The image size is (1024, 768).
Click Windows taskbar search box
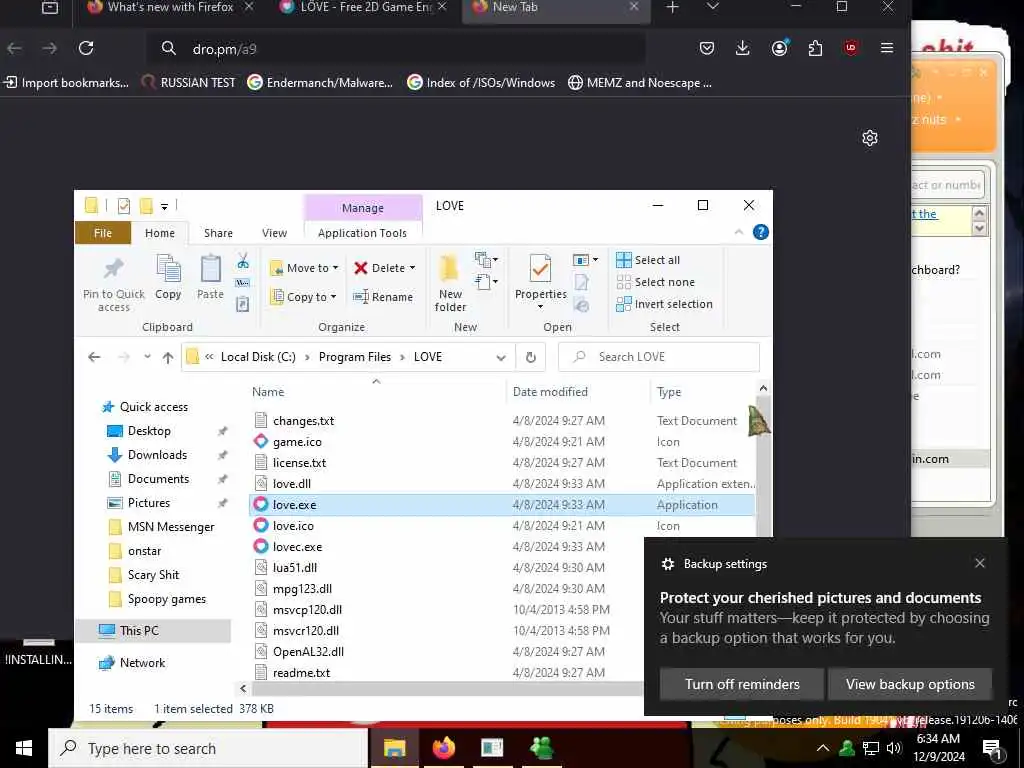(208, 748)
